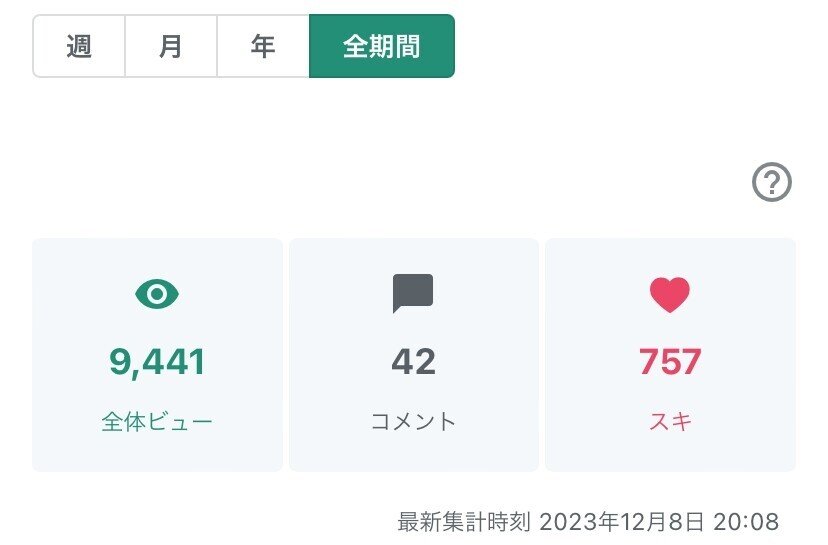This screenshot has height=545, width=828.
Task: Select the 全期間 (all time) tab
Action: point(381,46)
